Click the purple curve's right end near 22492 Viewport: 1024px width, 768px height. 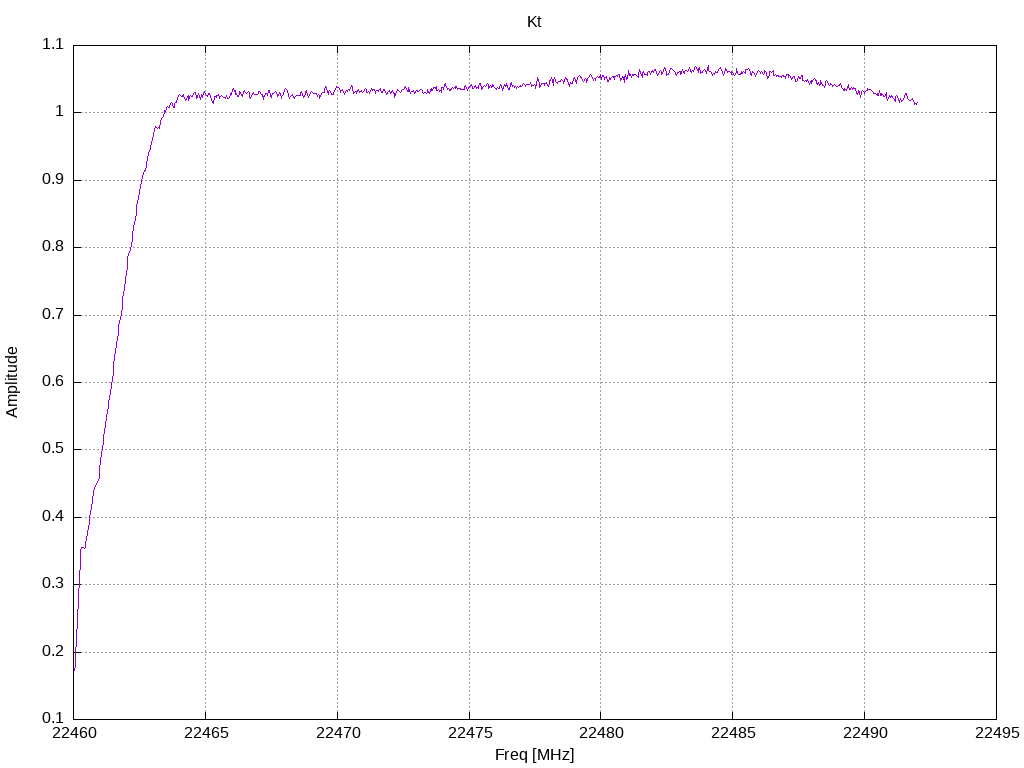pyautogui.click(x=917, y=103)
